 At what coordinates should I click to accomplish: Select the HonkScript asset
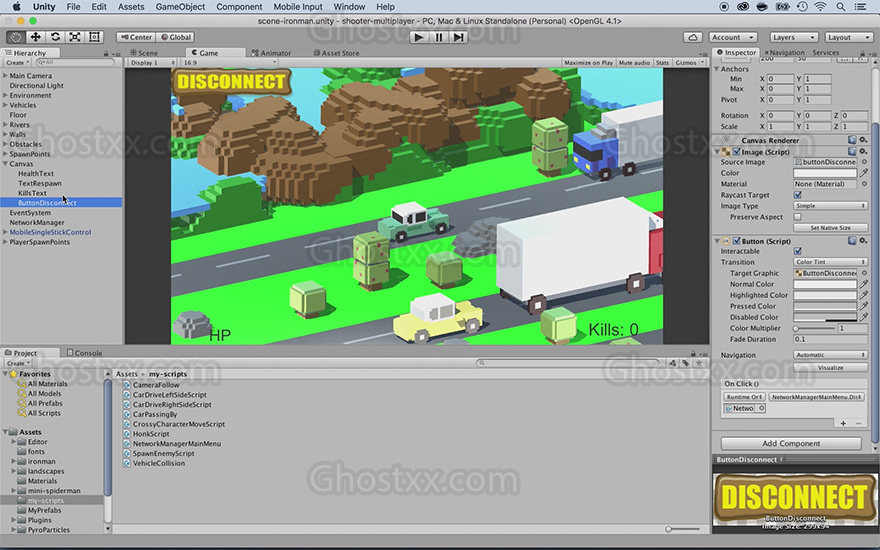point(151,434)
